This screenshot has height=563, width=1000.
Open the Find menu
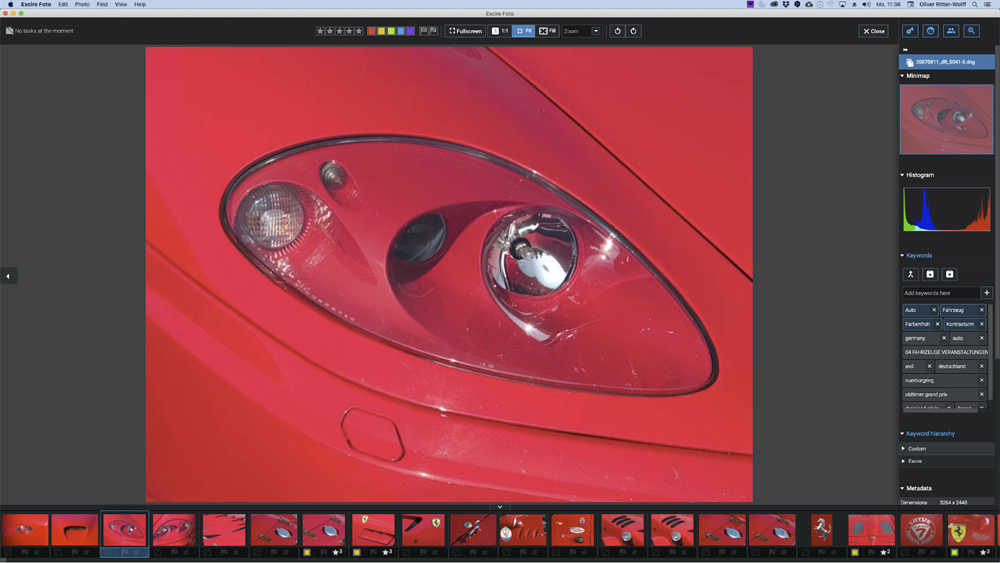pyautogui.click(x=102, y=4)
